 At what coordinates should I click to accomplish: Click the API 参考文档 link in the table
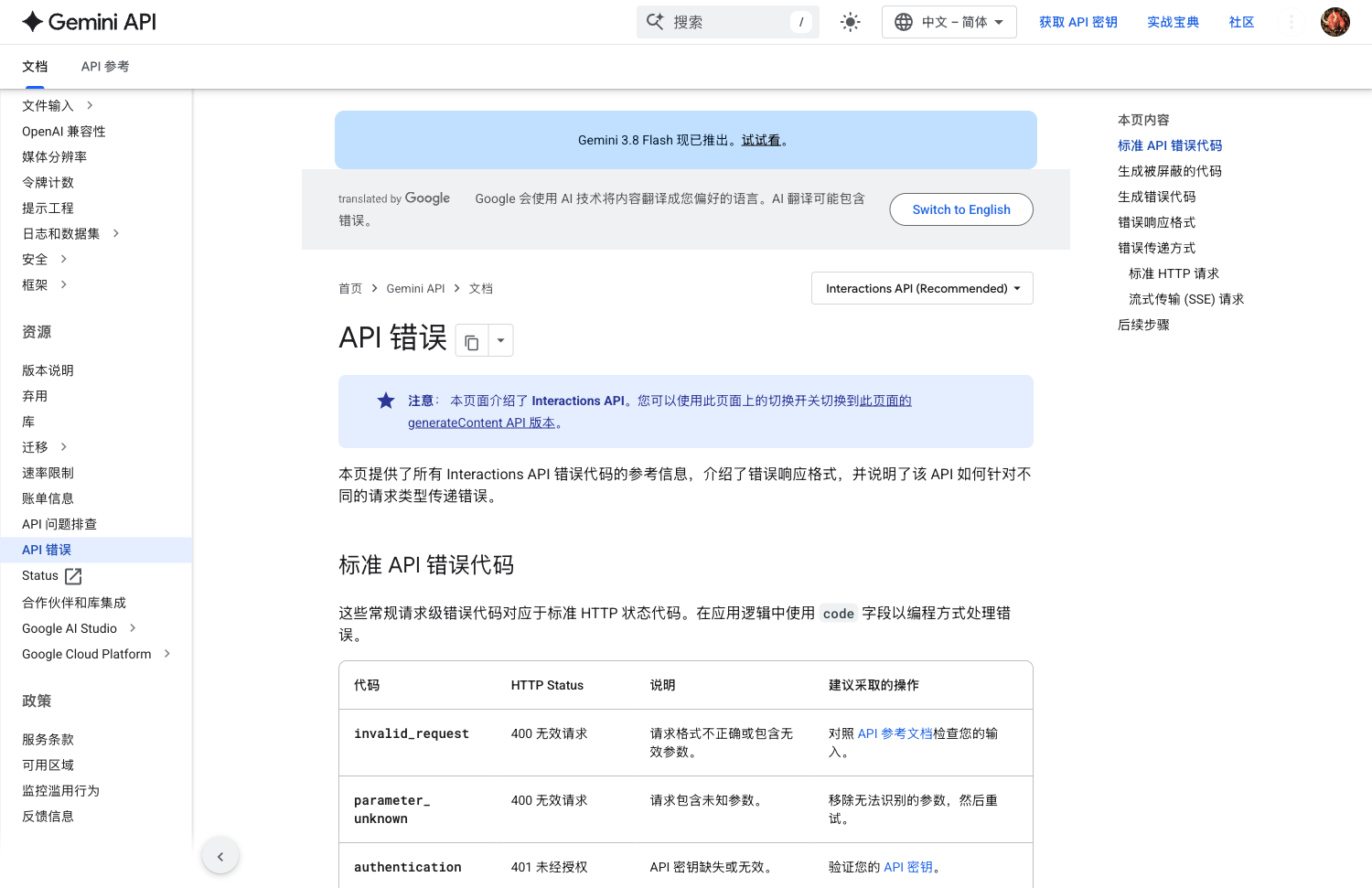tap(895, 733)
